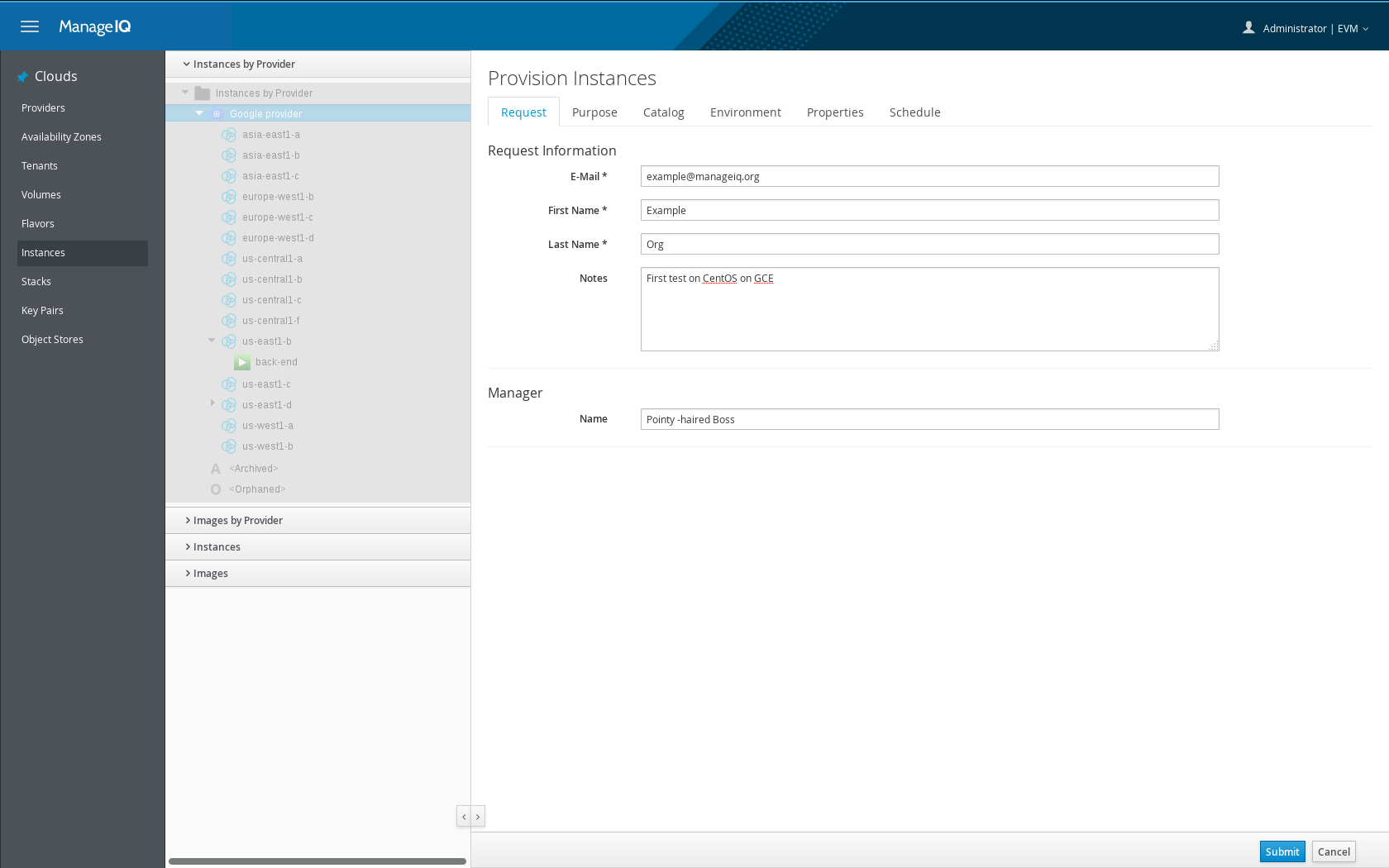
Task: Open Volumes in the sidebar
Action: (83, 195)
